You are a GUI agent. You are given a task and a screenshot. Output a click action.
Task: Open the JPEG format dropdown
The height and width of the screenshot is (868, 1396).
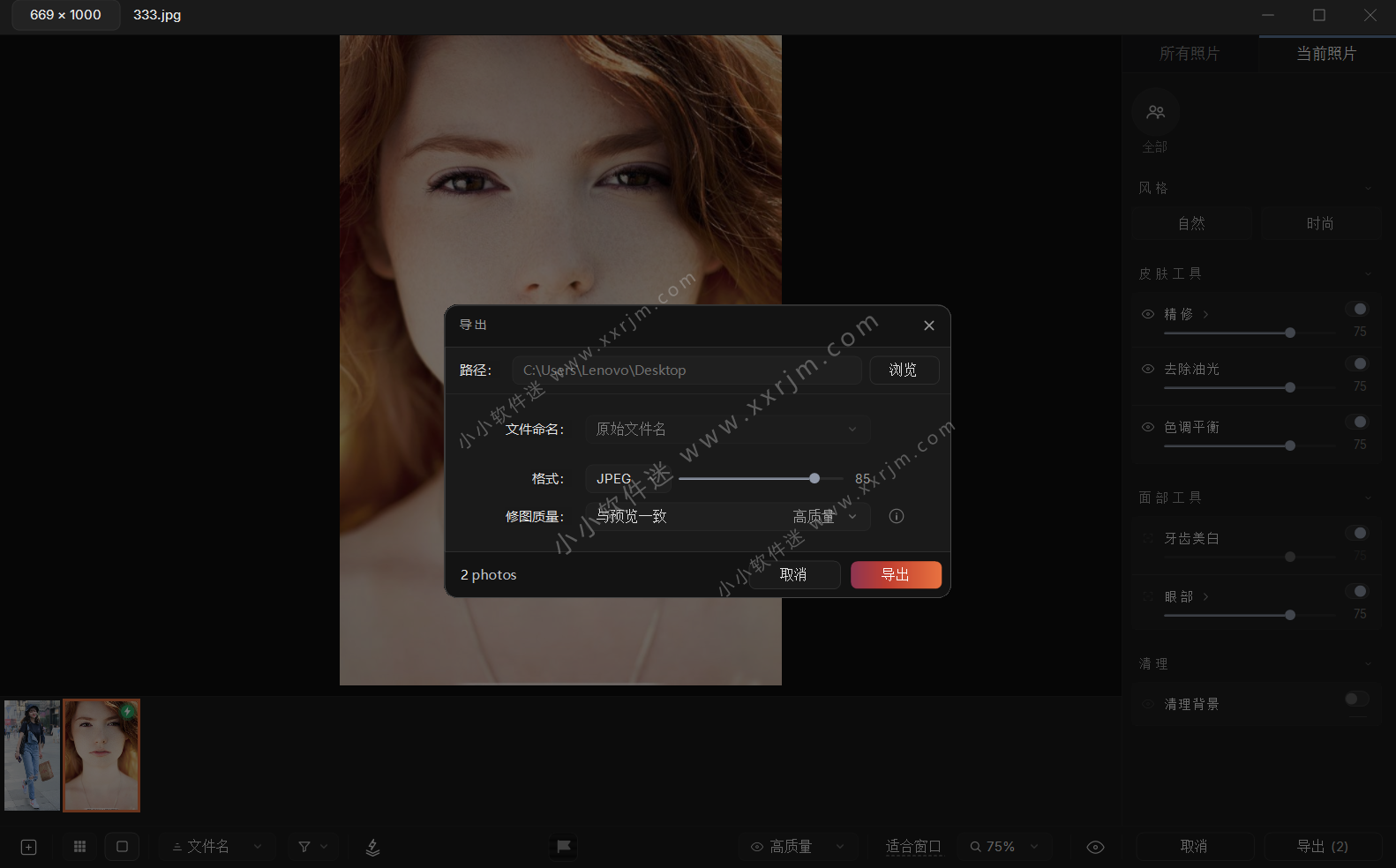[x=628, y=478]
